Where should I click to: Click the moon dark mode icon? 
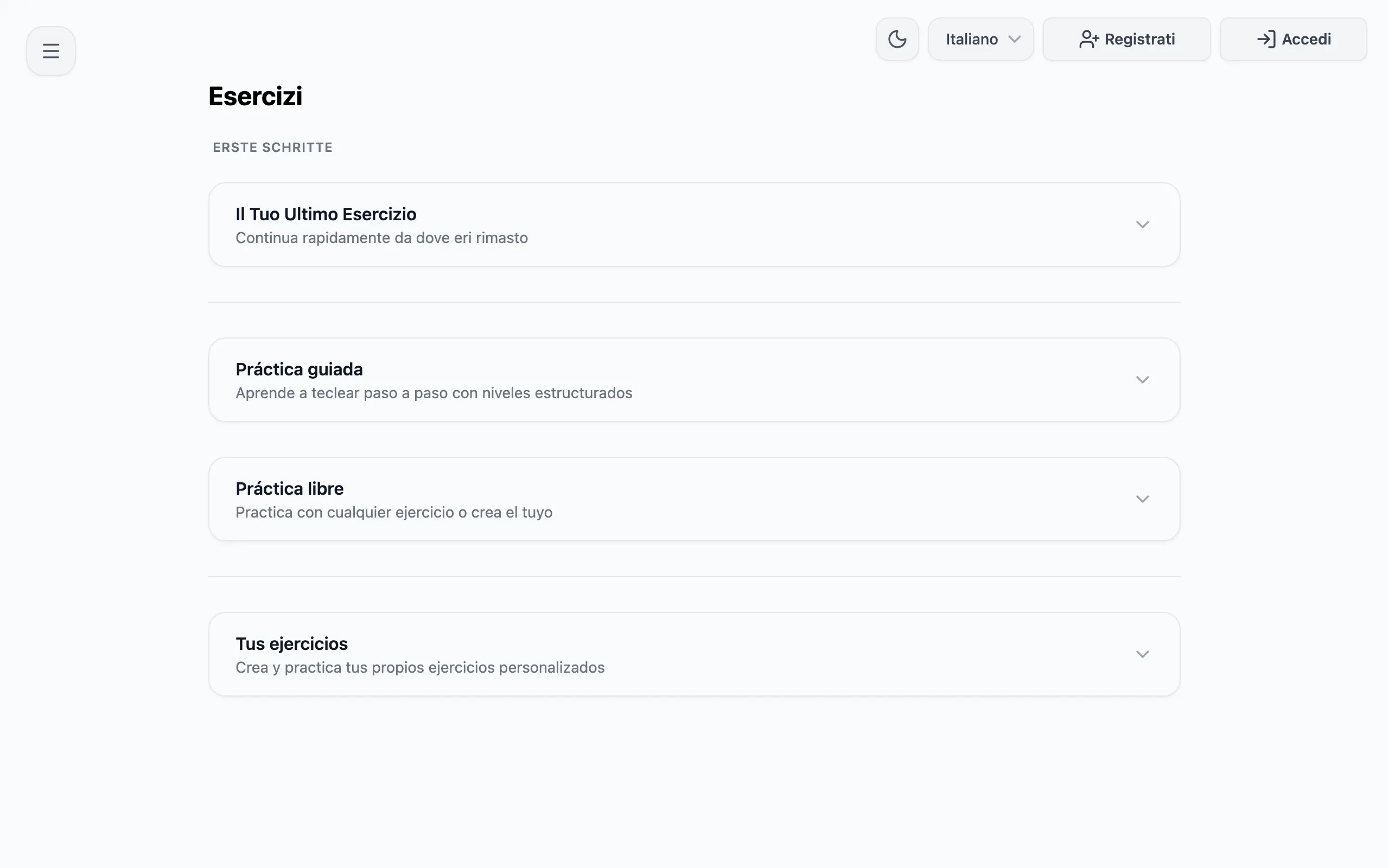896,39
